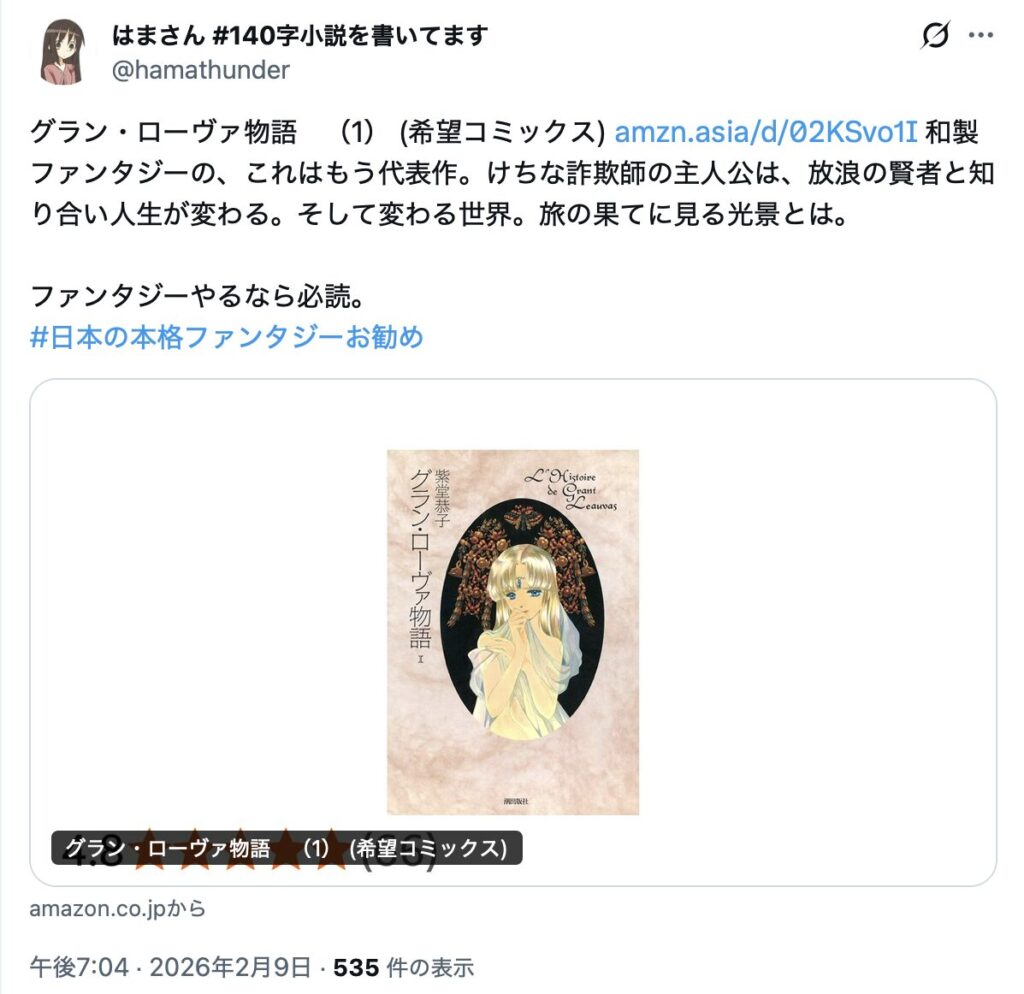Click author name 紫堂恭子 on book cover
Image resolution: width=1024 pixels, height=994 pixels.
442,497
